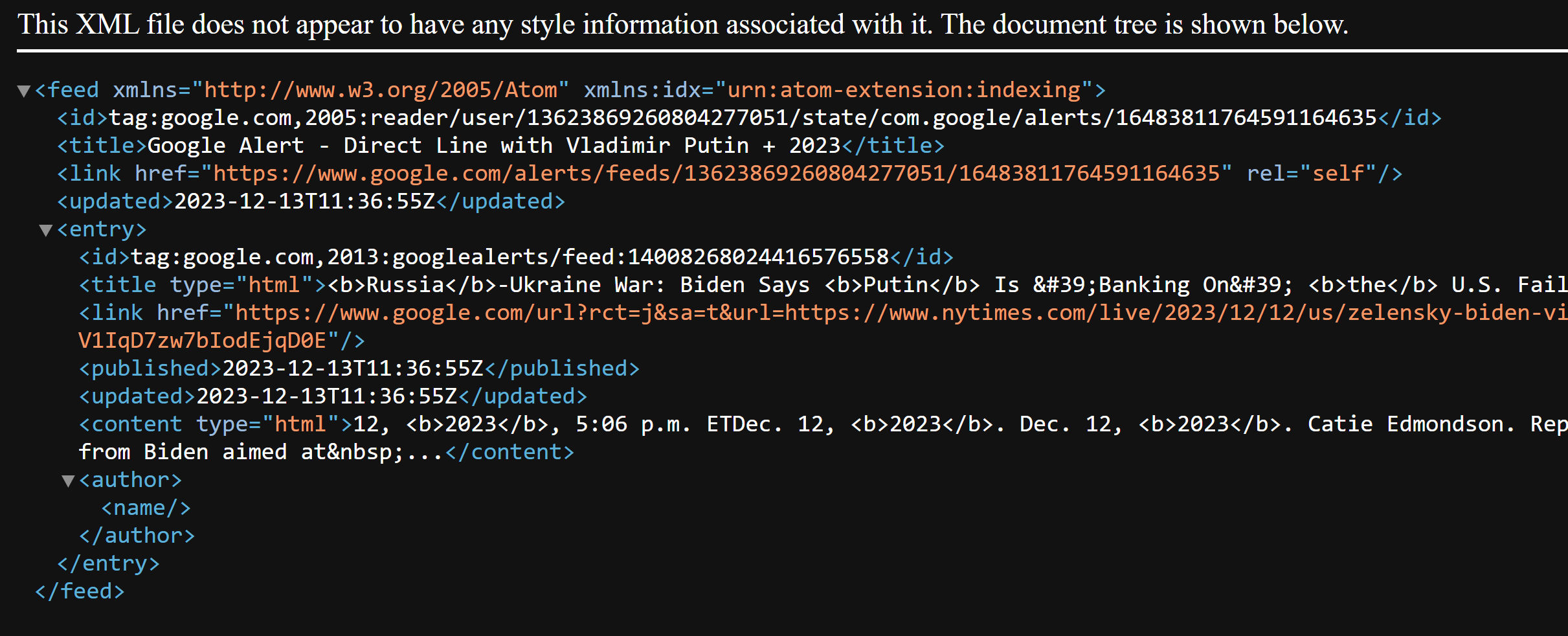
Task: Collapse the author element triangle
Action: [68, 481]
